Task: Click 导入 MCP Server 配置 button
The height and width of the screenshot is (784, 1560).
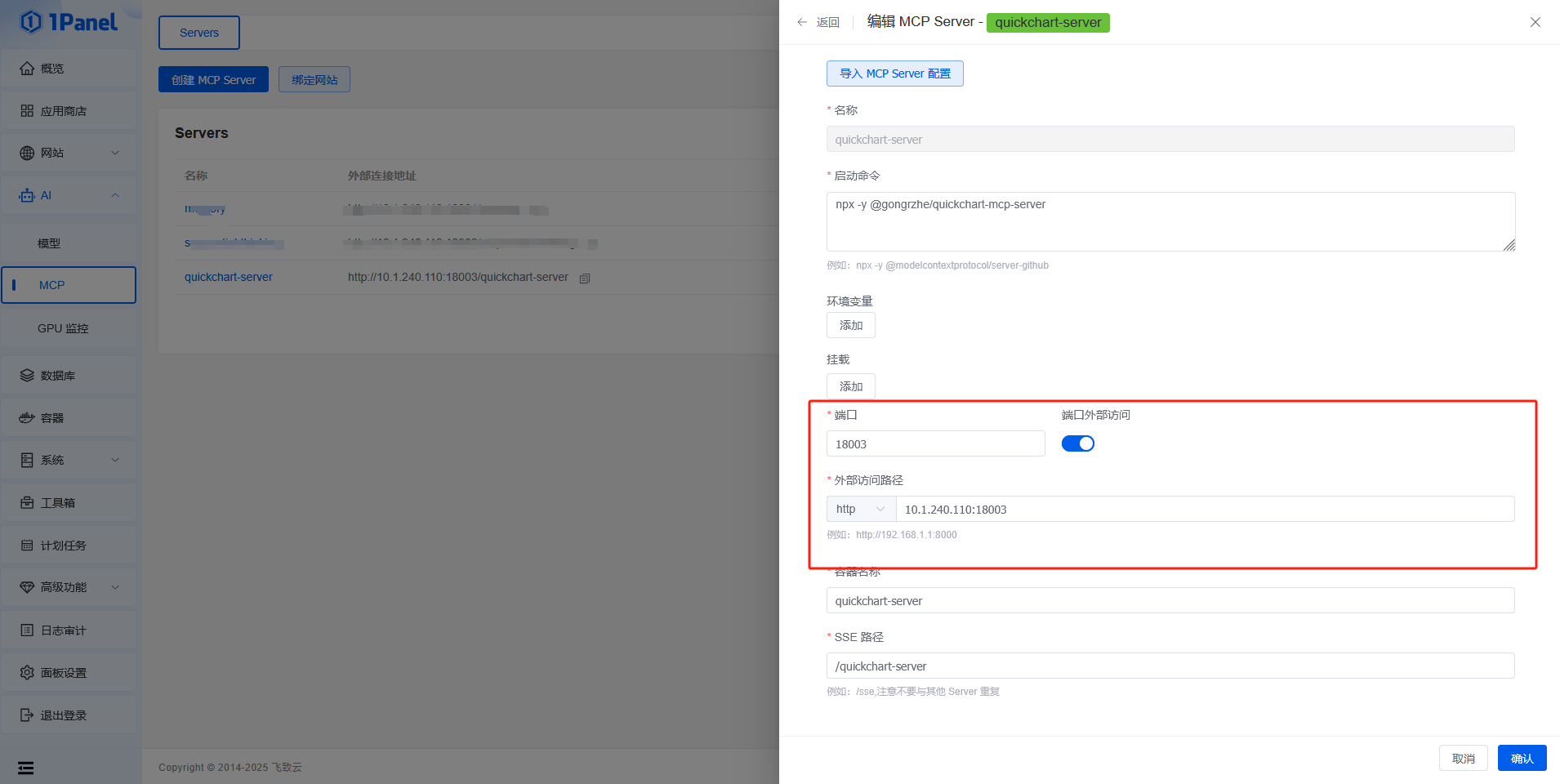Action: pyautogui.click(x=895, y=73)
